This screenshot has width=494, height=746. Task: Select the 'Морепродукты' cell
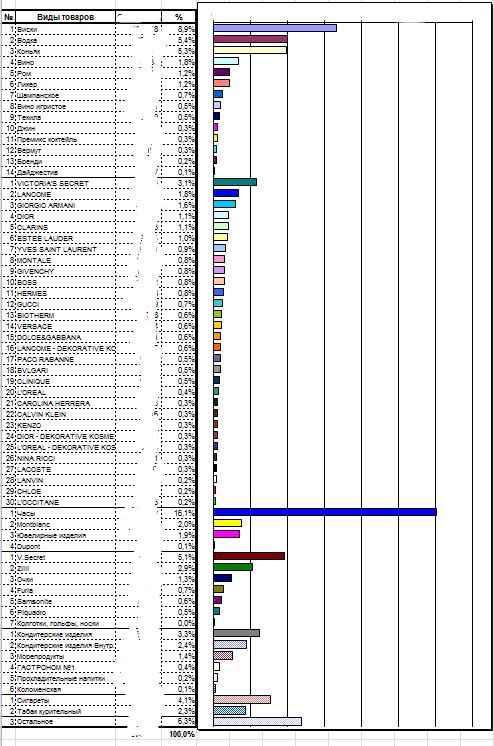point(66,657)
